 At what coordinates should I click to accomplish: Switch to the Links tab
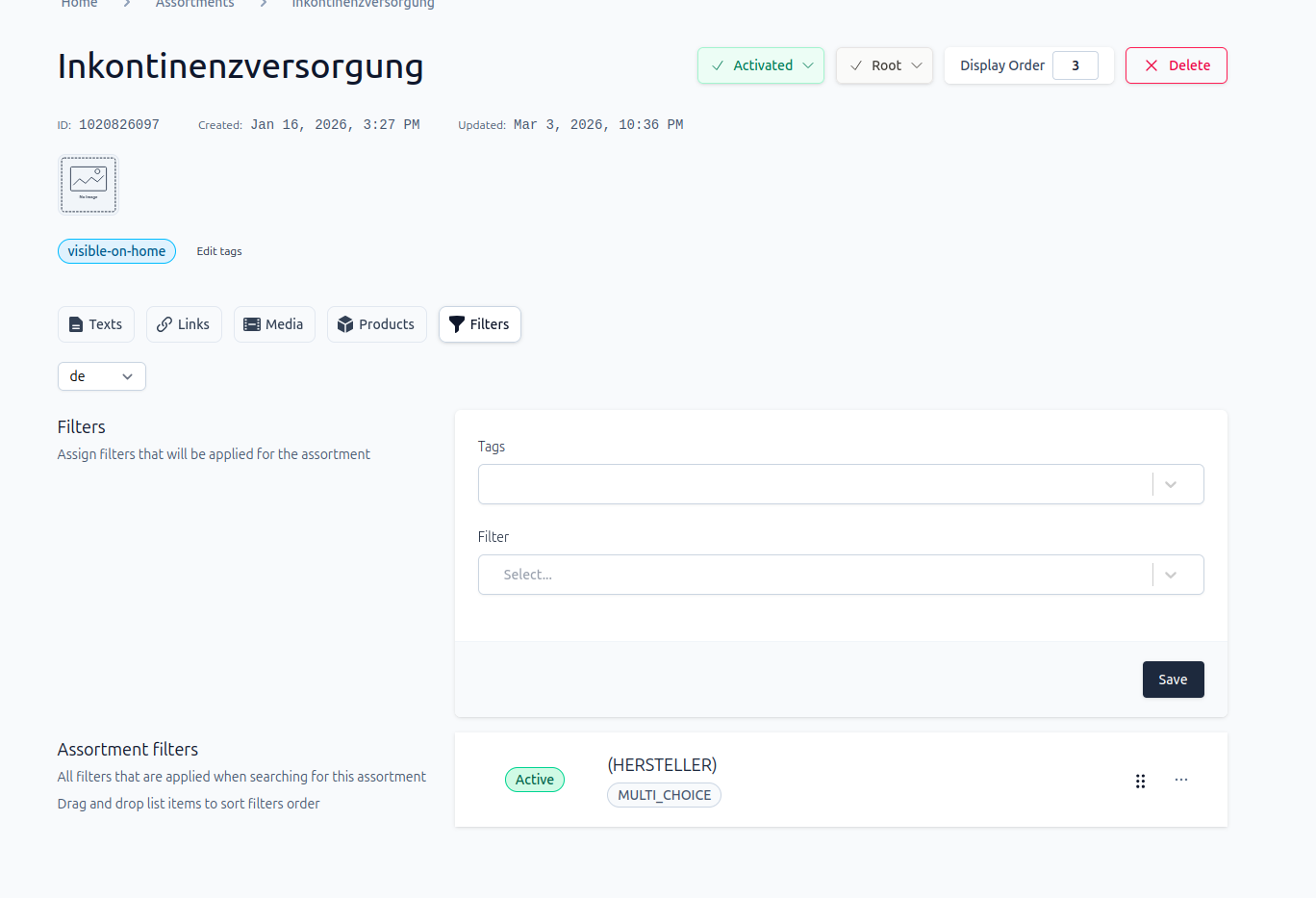pos(184,324)
